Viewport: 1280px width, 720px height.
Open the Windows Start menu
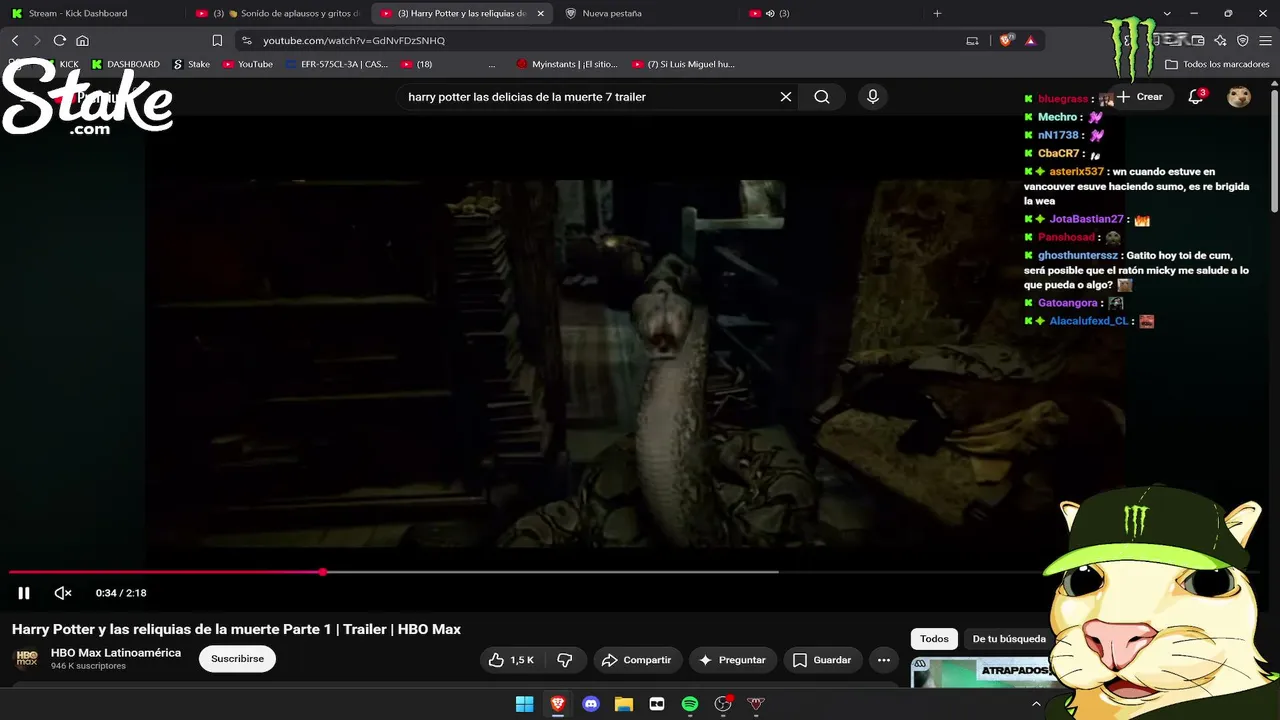524,704
